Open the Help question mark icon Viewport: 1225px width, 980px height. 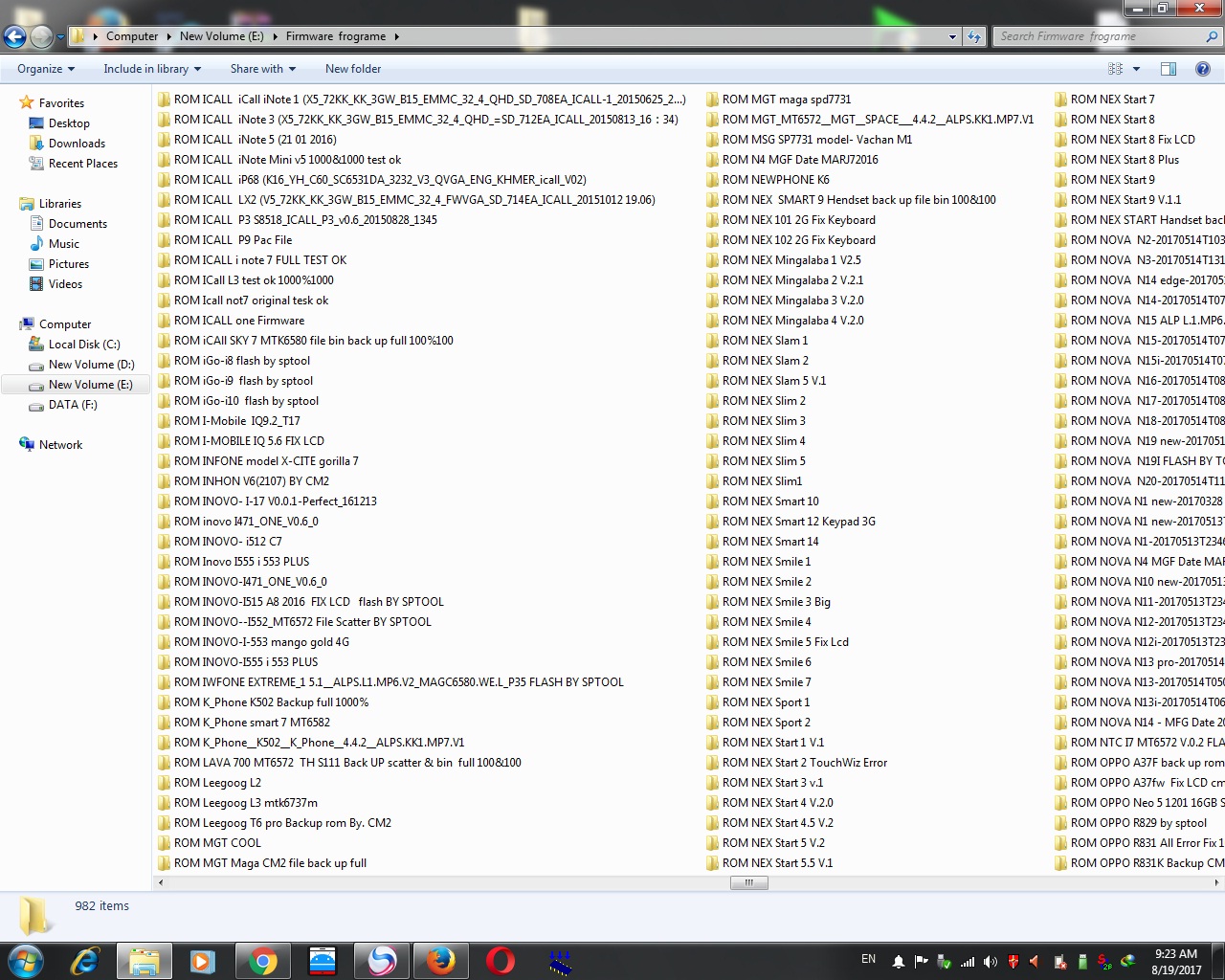[x=1205, y=69]
